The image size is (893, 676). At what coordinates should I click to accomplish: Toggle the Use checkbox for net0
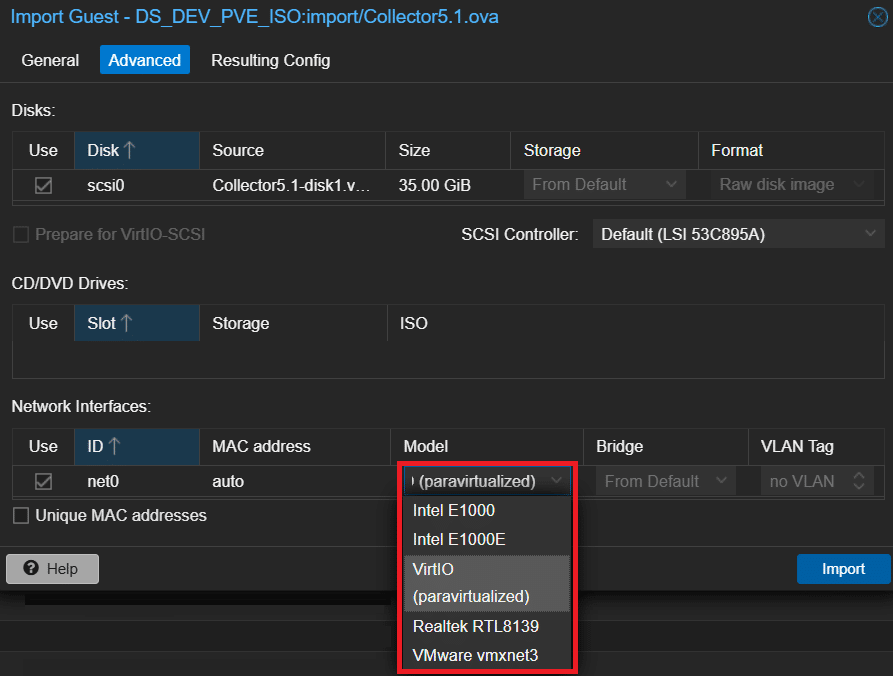pyautogui.click(x=43, y=481)
